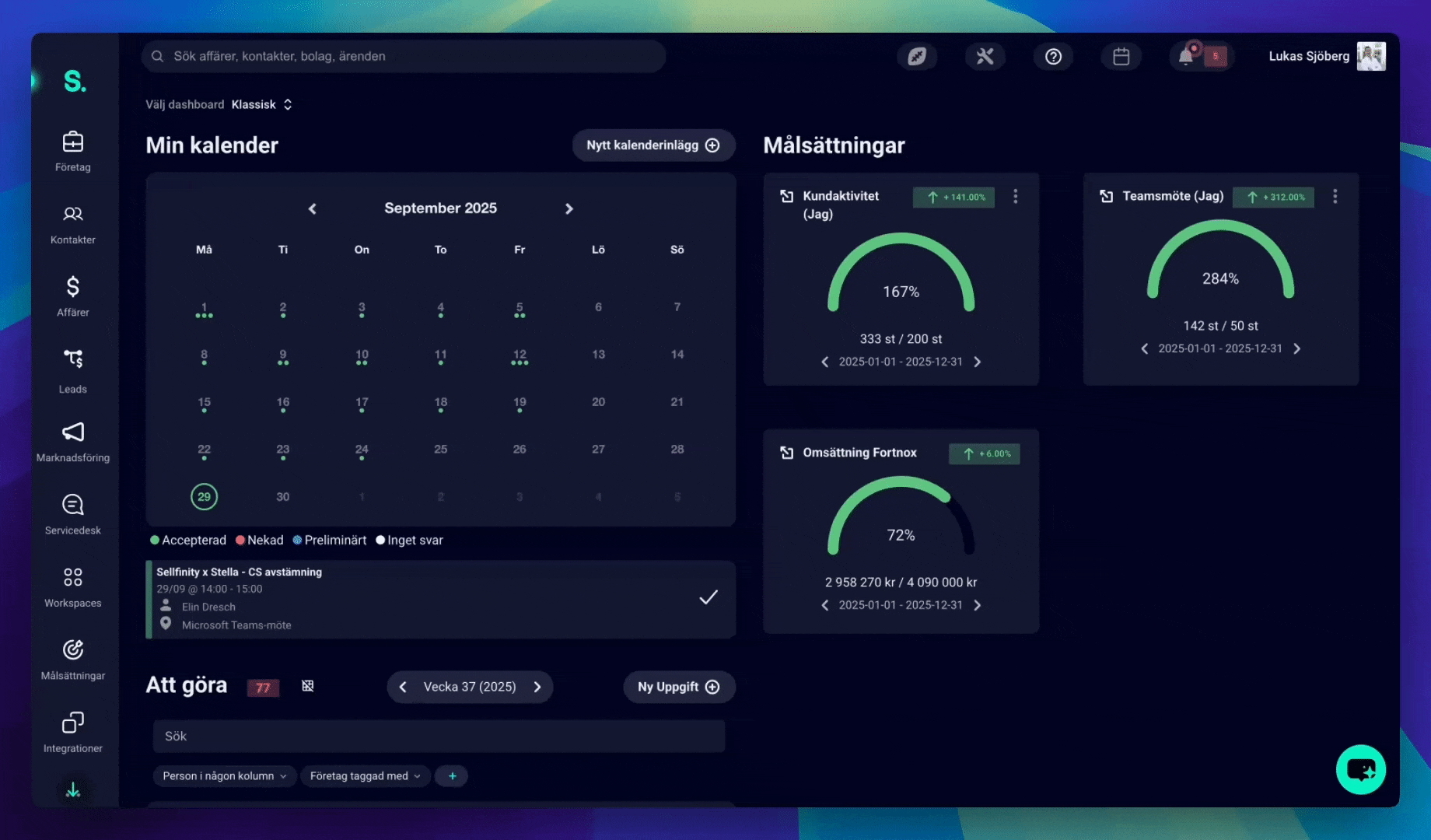This screenshot has height=840, width=1431.
Task: Go to previous week before Vecka 37
Action: point(403,687)
